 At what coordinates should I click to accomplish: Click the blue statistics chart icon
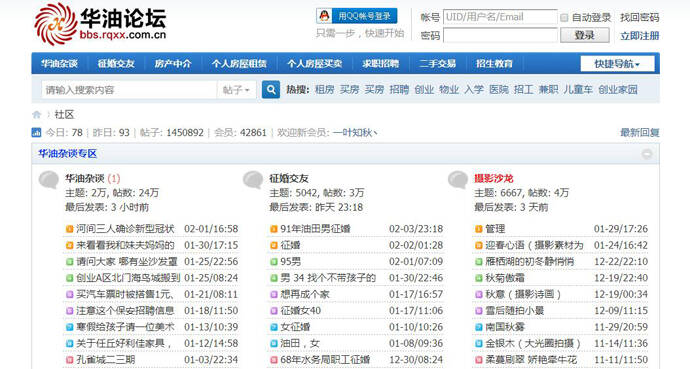[37, 132]
